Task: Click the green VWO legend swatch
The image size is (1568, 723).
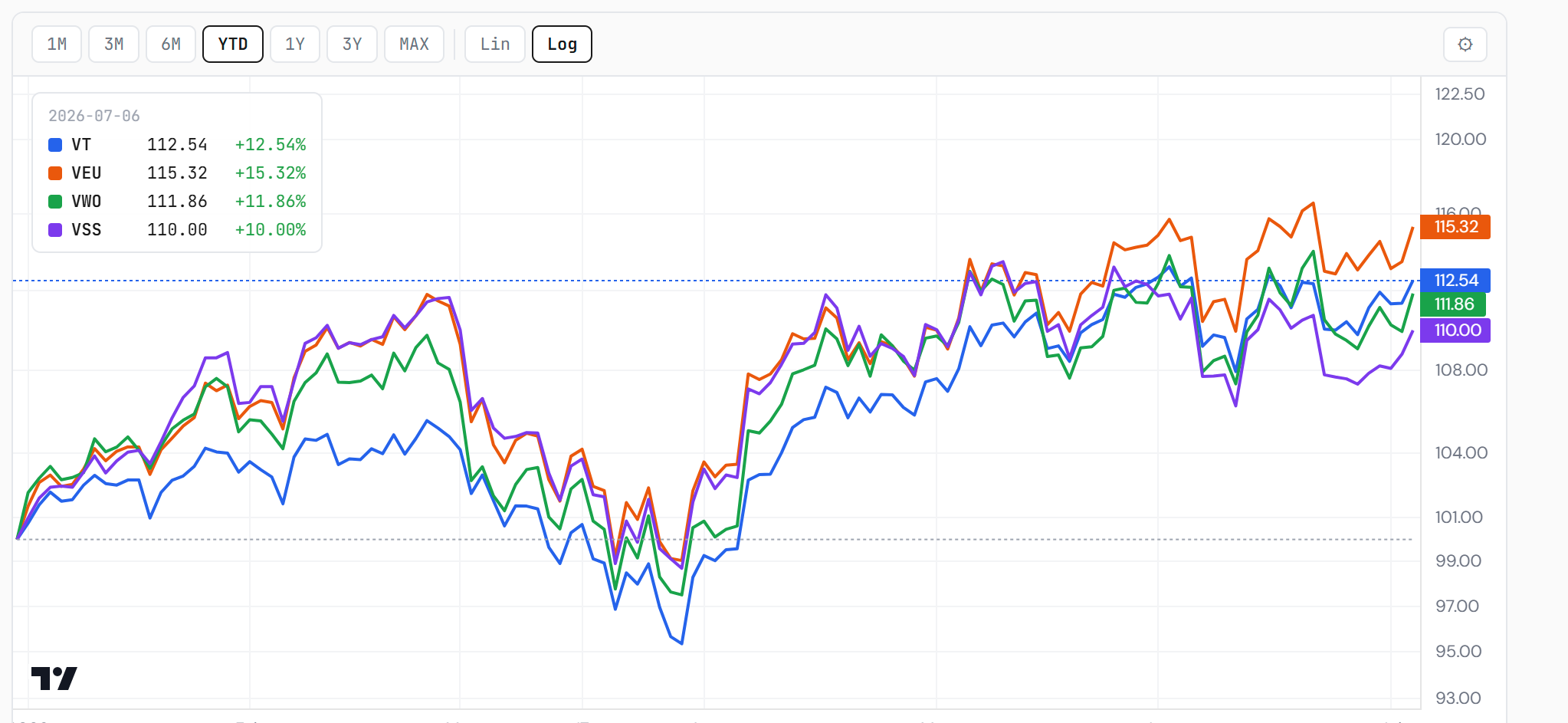Action: point(55,202)
